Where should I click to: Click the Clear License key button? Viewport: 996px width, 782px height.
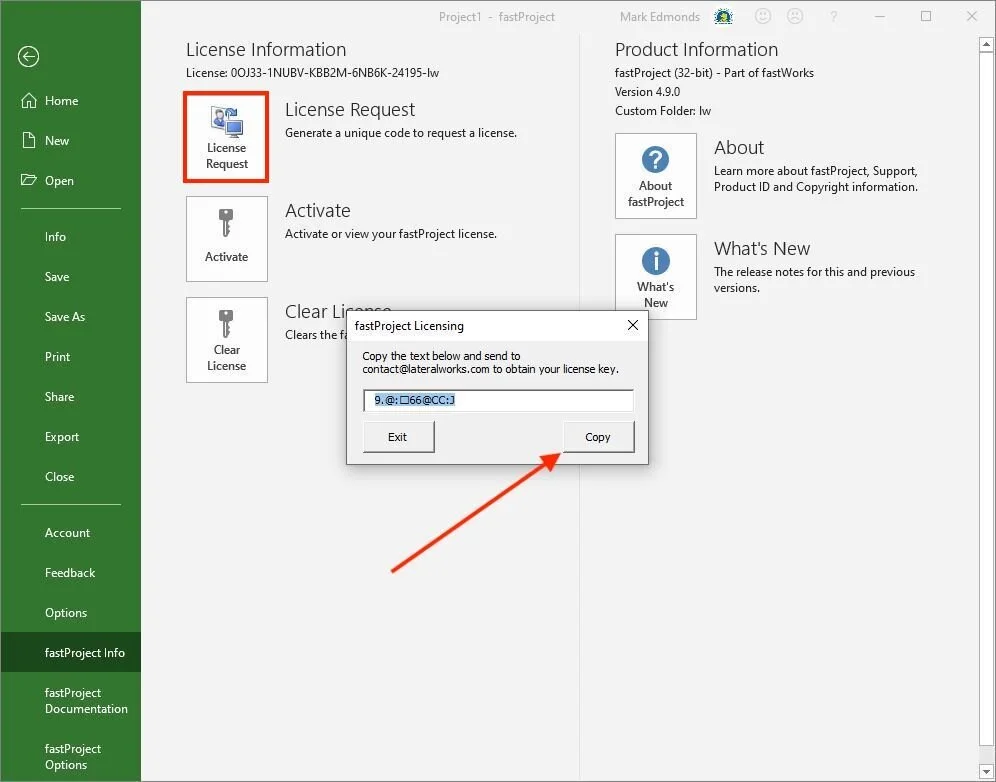click(227, 340)
